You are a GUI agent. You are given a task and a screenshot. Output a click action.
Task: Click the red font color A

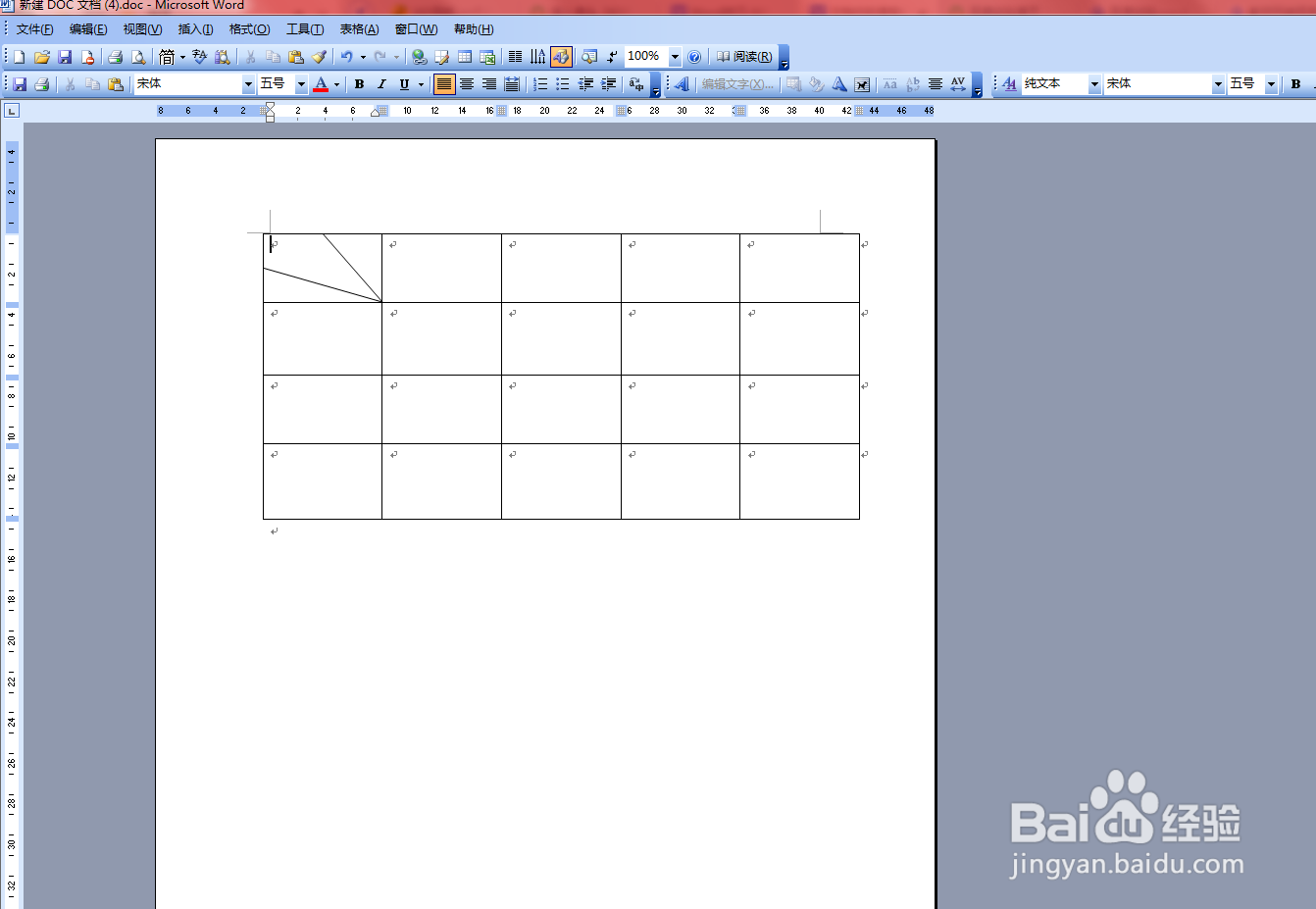point(321,84)
